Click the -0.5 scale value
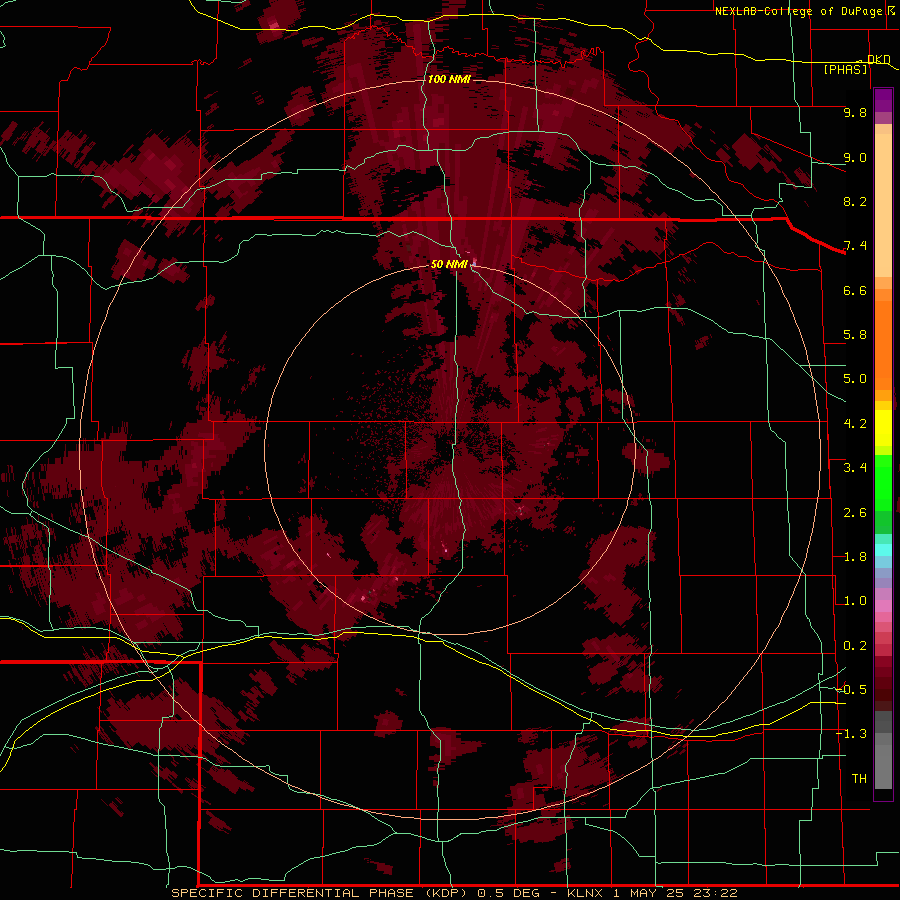This screenshot has width=900, height=900. click(852, 690)
